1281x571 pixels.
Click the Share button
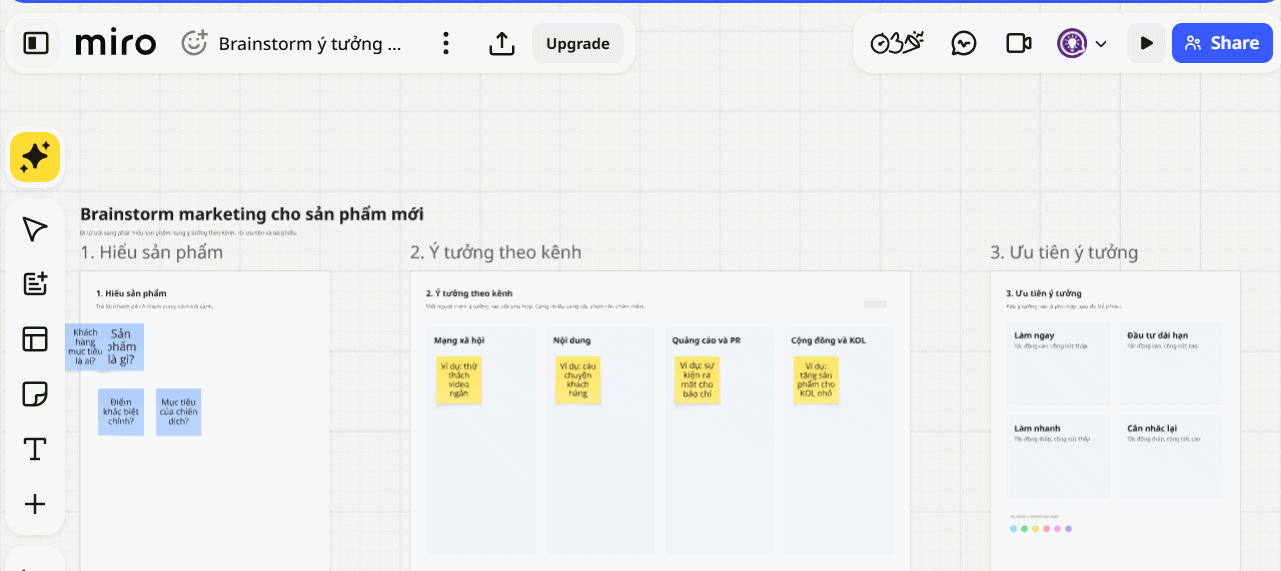[1222, 43]
